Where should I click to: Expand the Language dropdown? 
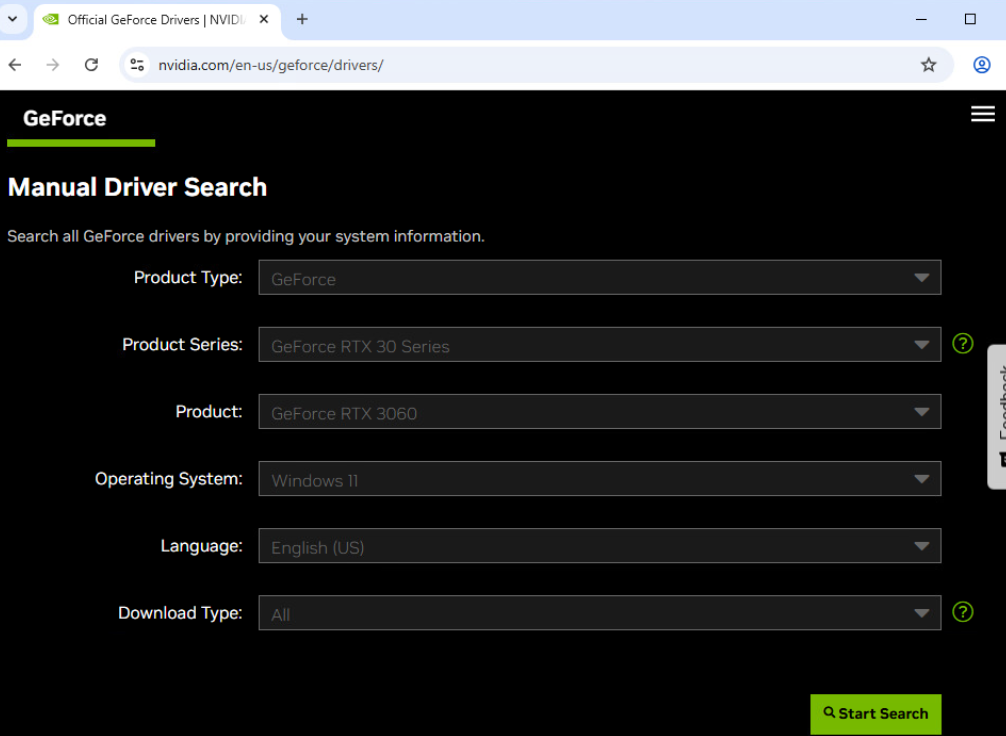599,546
